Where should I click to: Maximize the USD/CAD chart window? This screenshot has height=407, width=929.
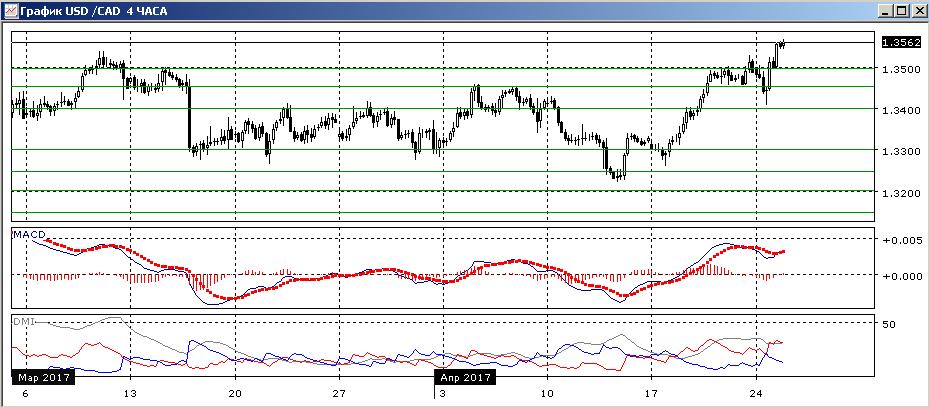click(x=901, y=11)
